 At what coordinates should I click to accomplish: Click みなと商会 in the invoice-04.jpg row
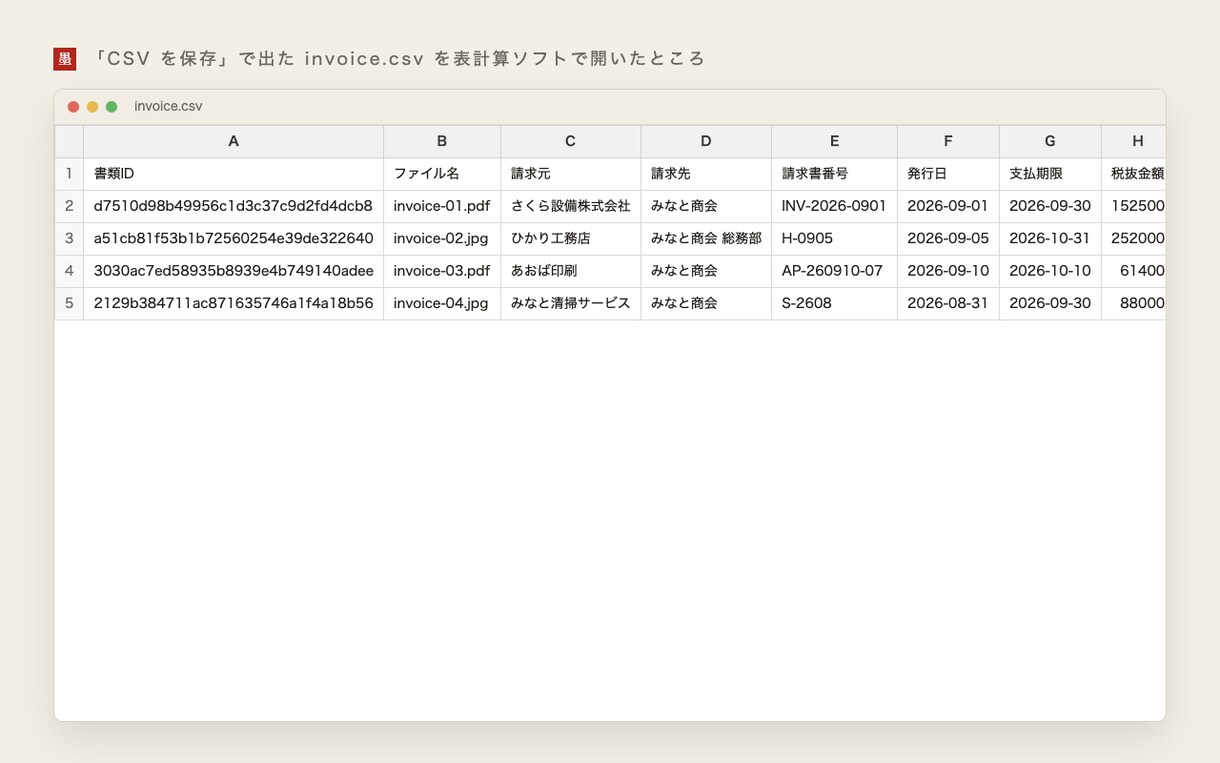[x=706, y=303]
